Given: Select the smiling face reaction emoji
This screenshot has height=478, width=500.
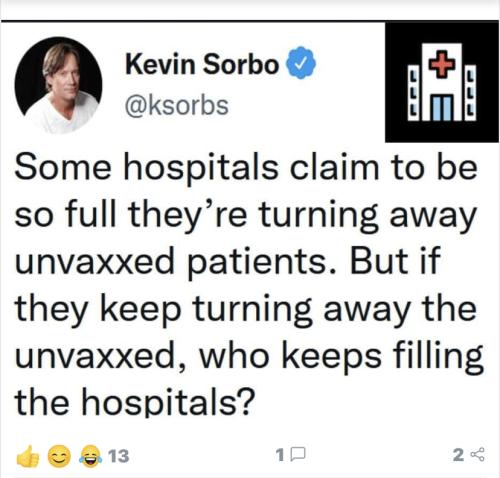Looking at the screenshot, I should tap(59, 456).
